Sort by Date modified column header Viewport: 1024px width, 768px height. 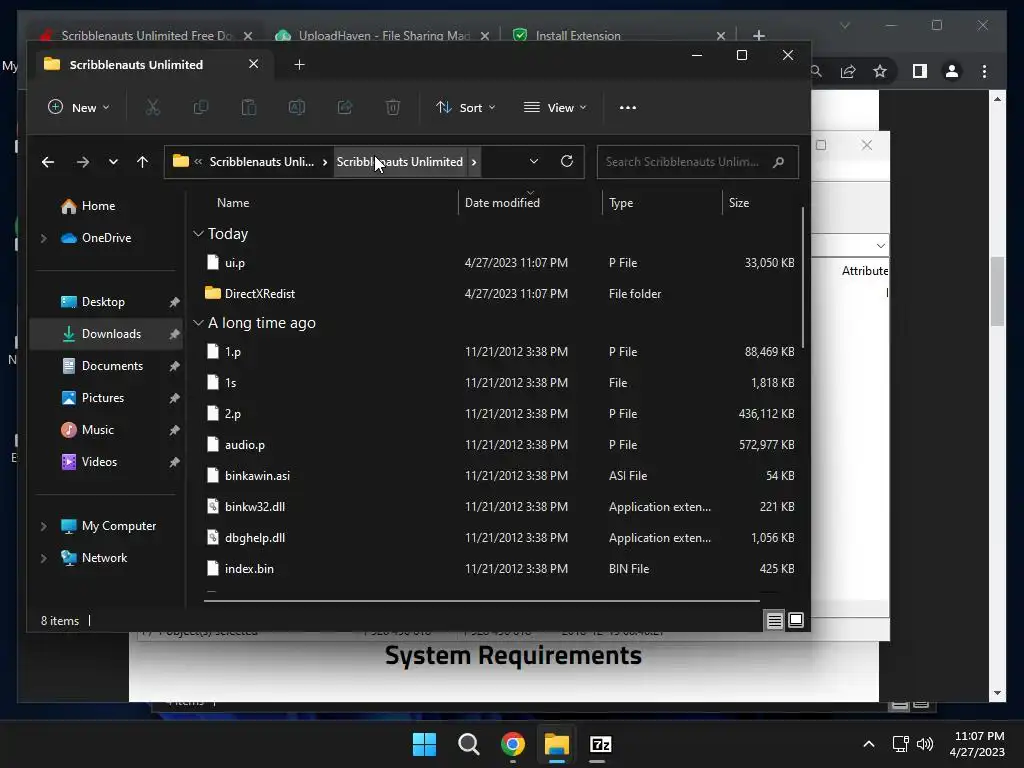point(530,202)
